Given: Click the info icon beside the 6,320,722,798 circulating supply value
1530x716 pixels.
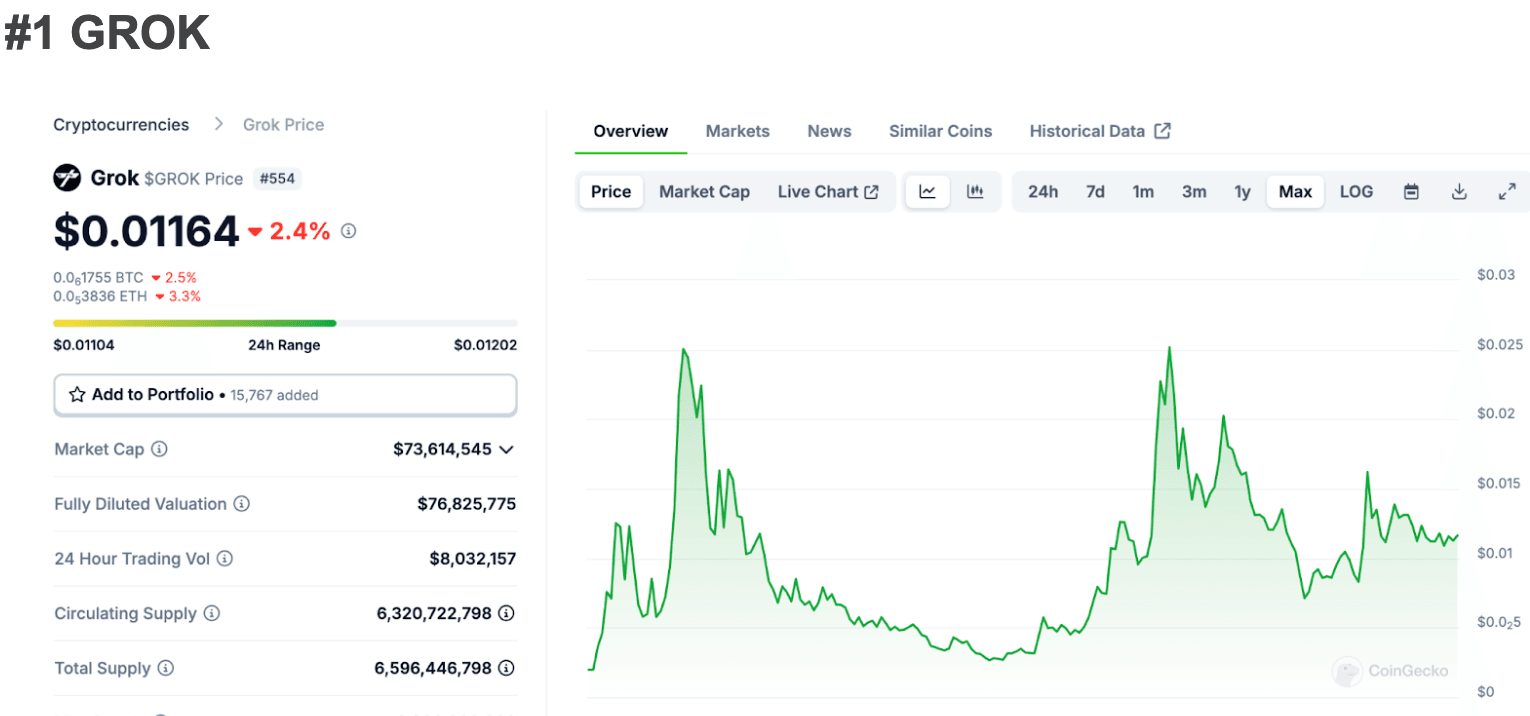Looking at the screenshot, I should pos(506,613).
